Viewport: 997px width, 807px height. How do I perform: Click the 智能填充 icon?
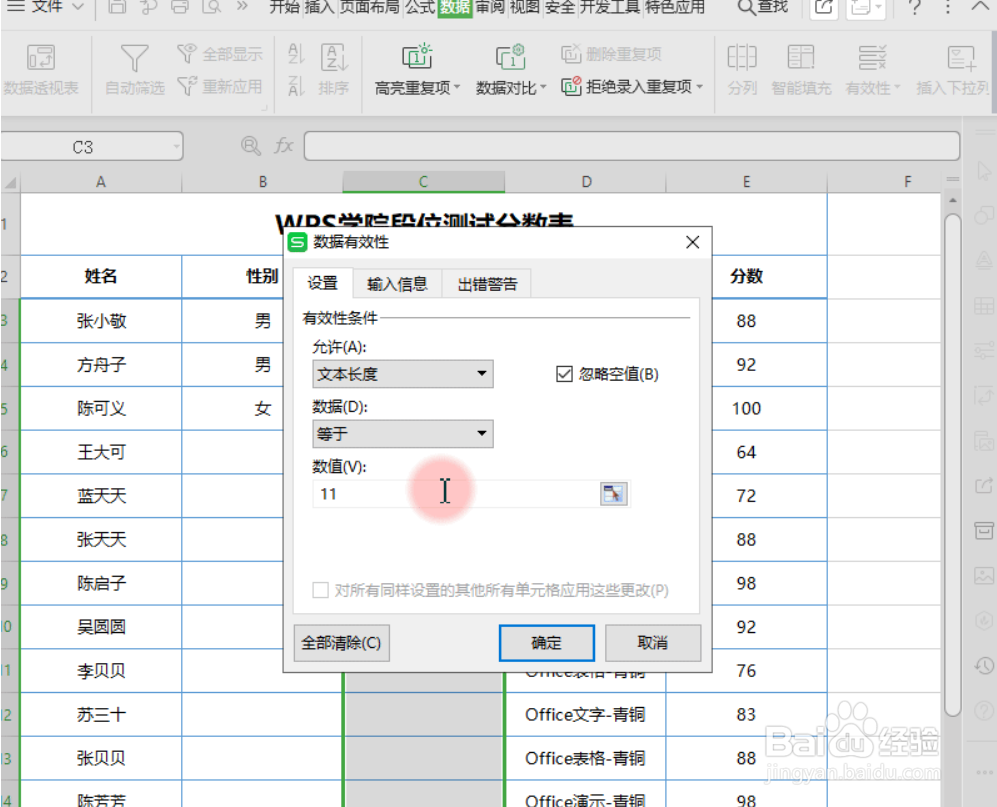[x=801, y=57]
